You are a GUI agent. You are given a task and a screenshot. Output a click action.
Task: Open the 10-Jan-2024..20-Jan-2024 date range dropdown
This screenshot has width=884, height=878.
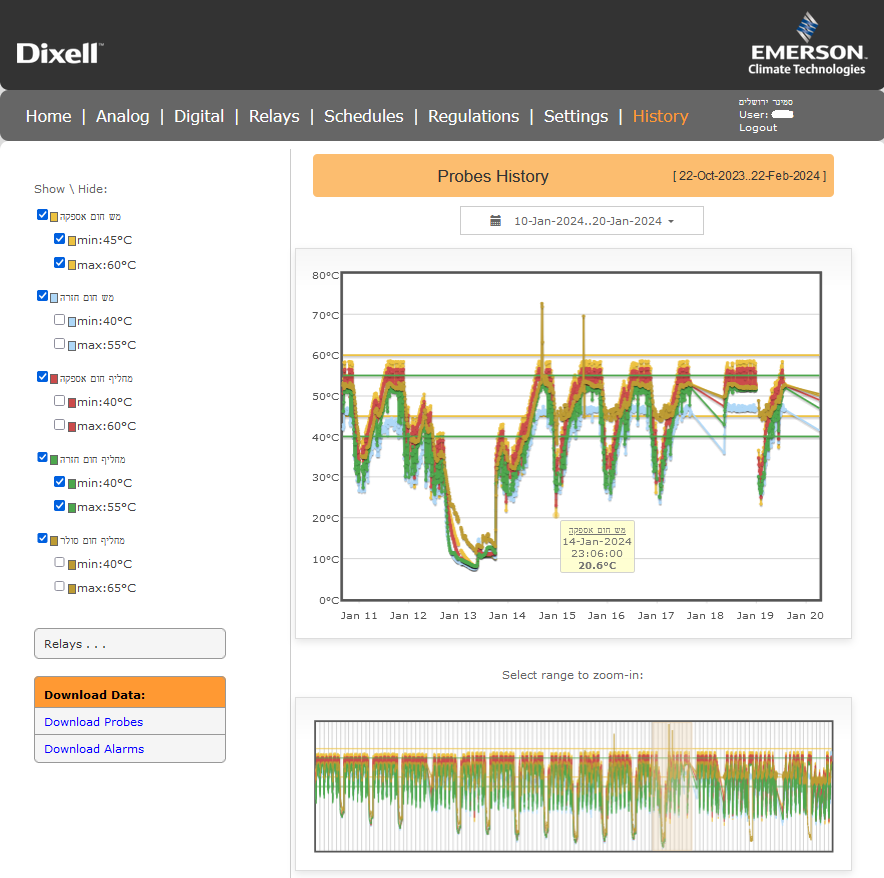coord(581,220)
